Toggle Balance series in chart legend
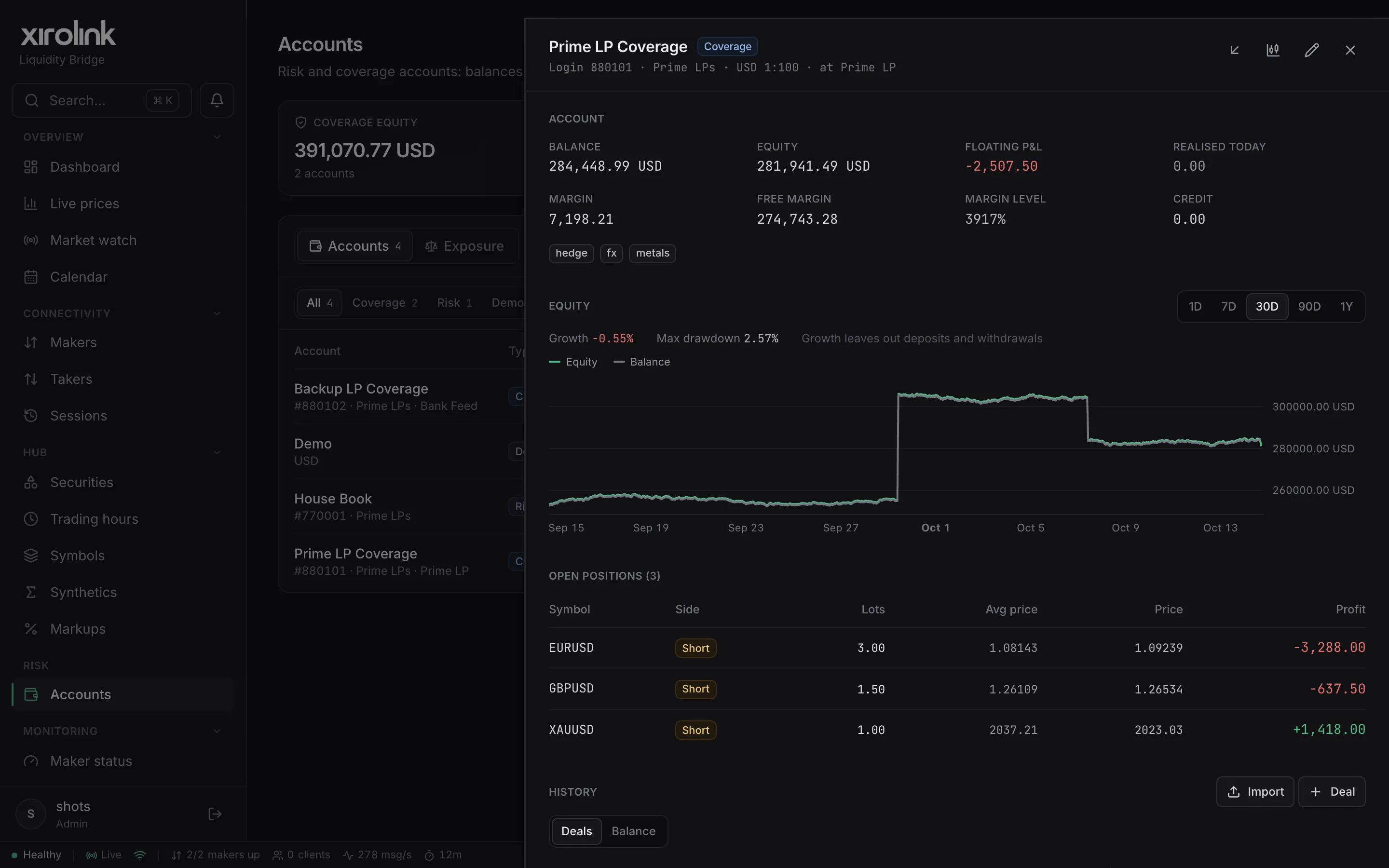 [642, 362]
